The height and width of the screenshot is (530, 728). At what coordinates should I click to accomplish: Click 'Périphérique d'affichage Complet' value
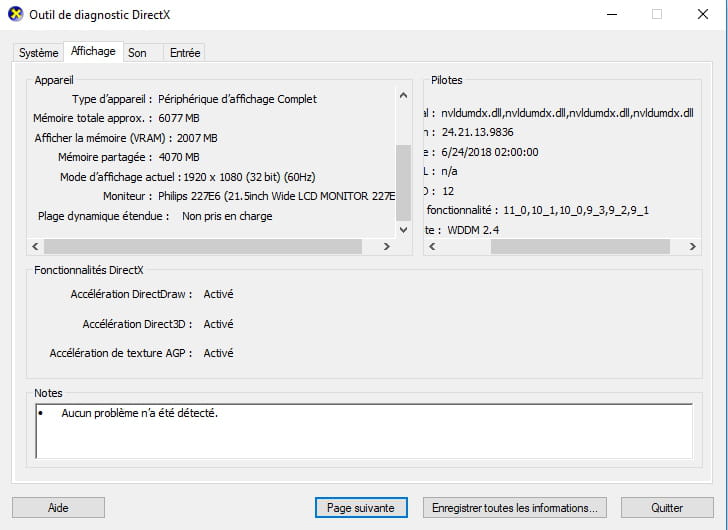(237, 99)
